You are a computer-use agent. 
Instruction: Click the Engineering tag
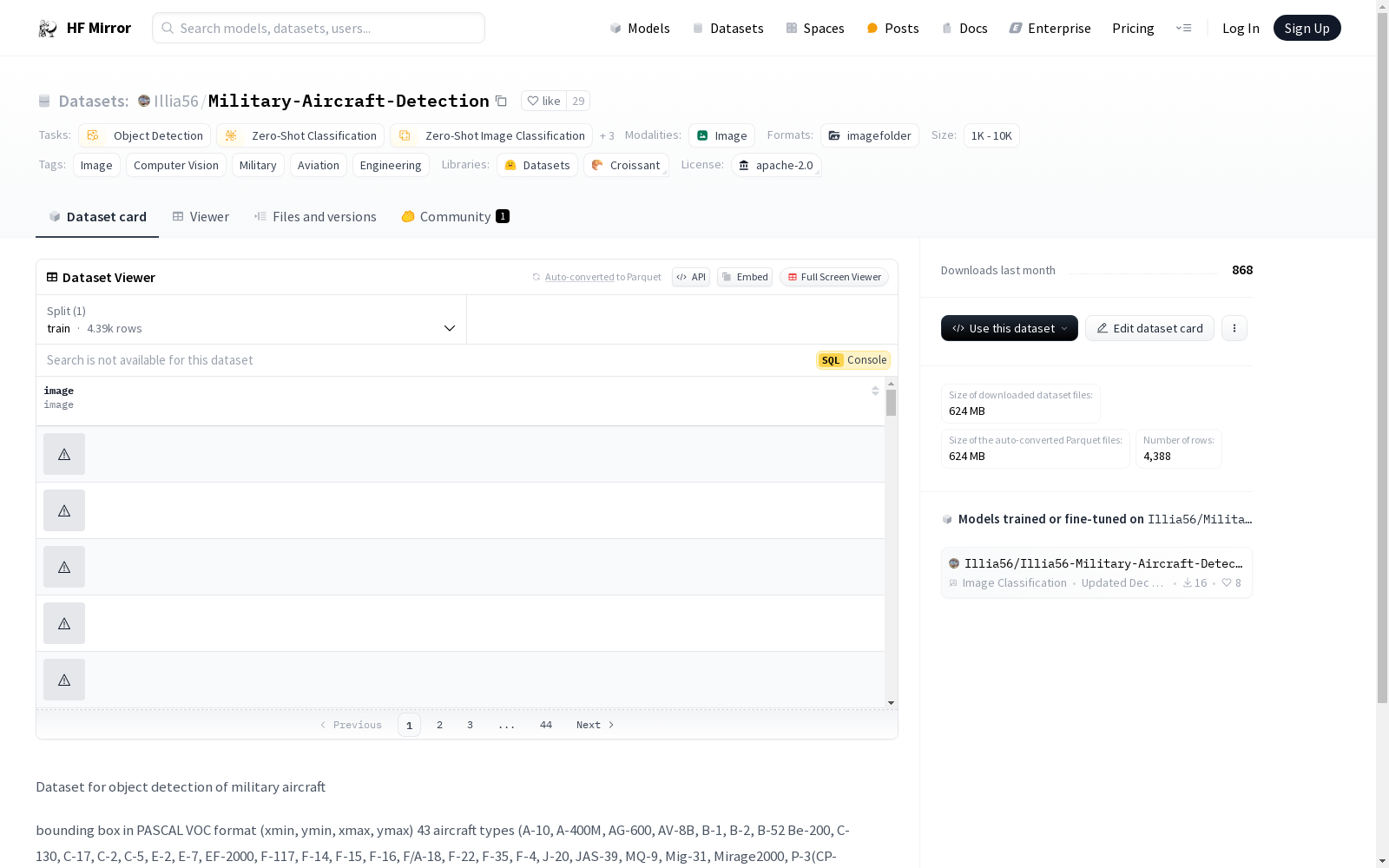click(391, 165)
